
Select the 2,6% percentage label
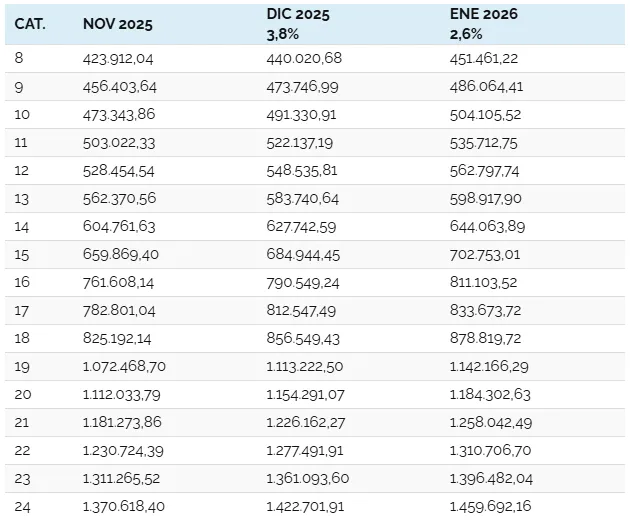pos(467,33)
